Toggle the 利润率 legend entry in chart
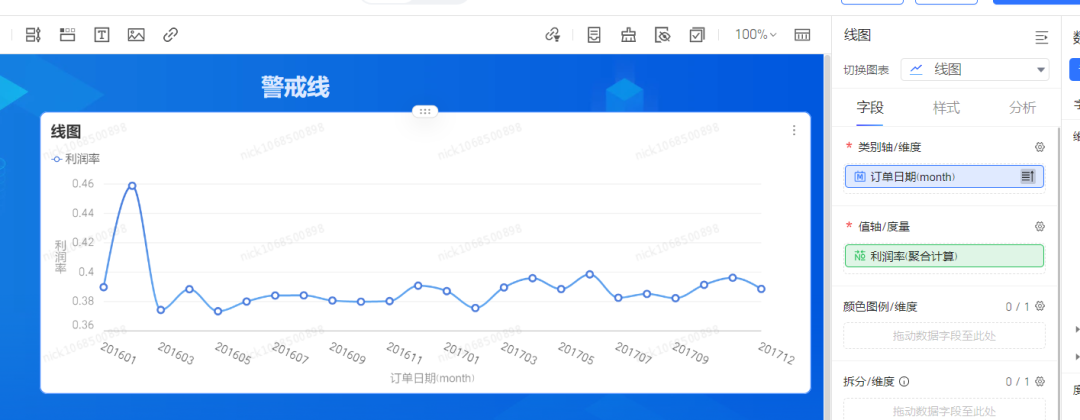This screenshot has width=1080, height=420. (76, 159)
